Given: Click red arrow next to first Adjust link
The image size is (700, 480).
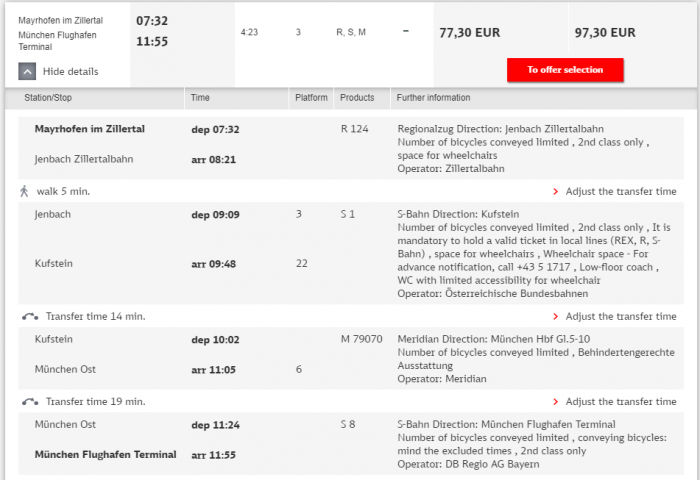Looking at the screenshot, I should pyautogui.click(x=556, y=191).
